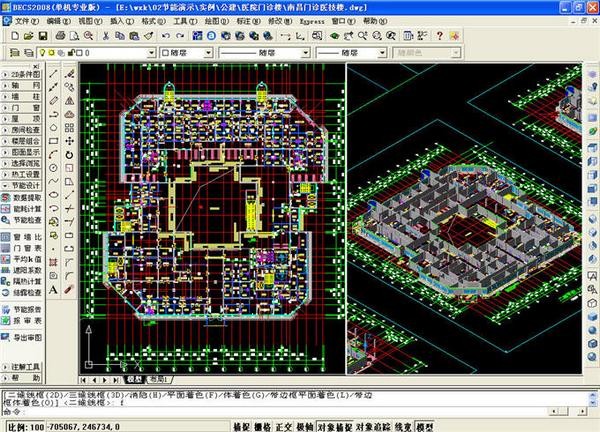Click the 窗墙比 command
Viewport: 600px width, 432px height.
pyautogui.click(x=22, y=237)
